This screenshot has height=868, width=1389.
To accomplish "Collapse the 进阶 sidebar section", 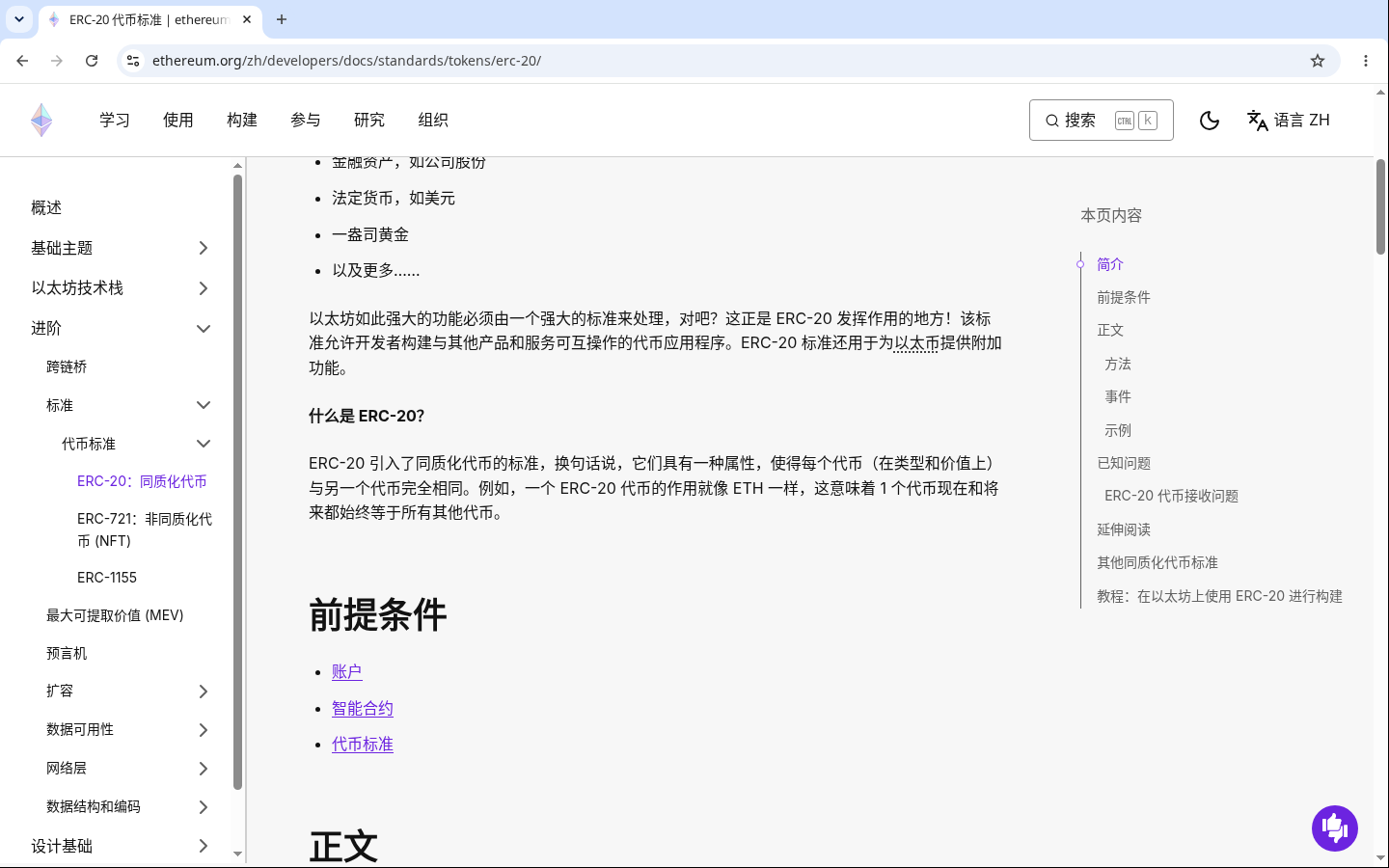I will coord(204,329).
